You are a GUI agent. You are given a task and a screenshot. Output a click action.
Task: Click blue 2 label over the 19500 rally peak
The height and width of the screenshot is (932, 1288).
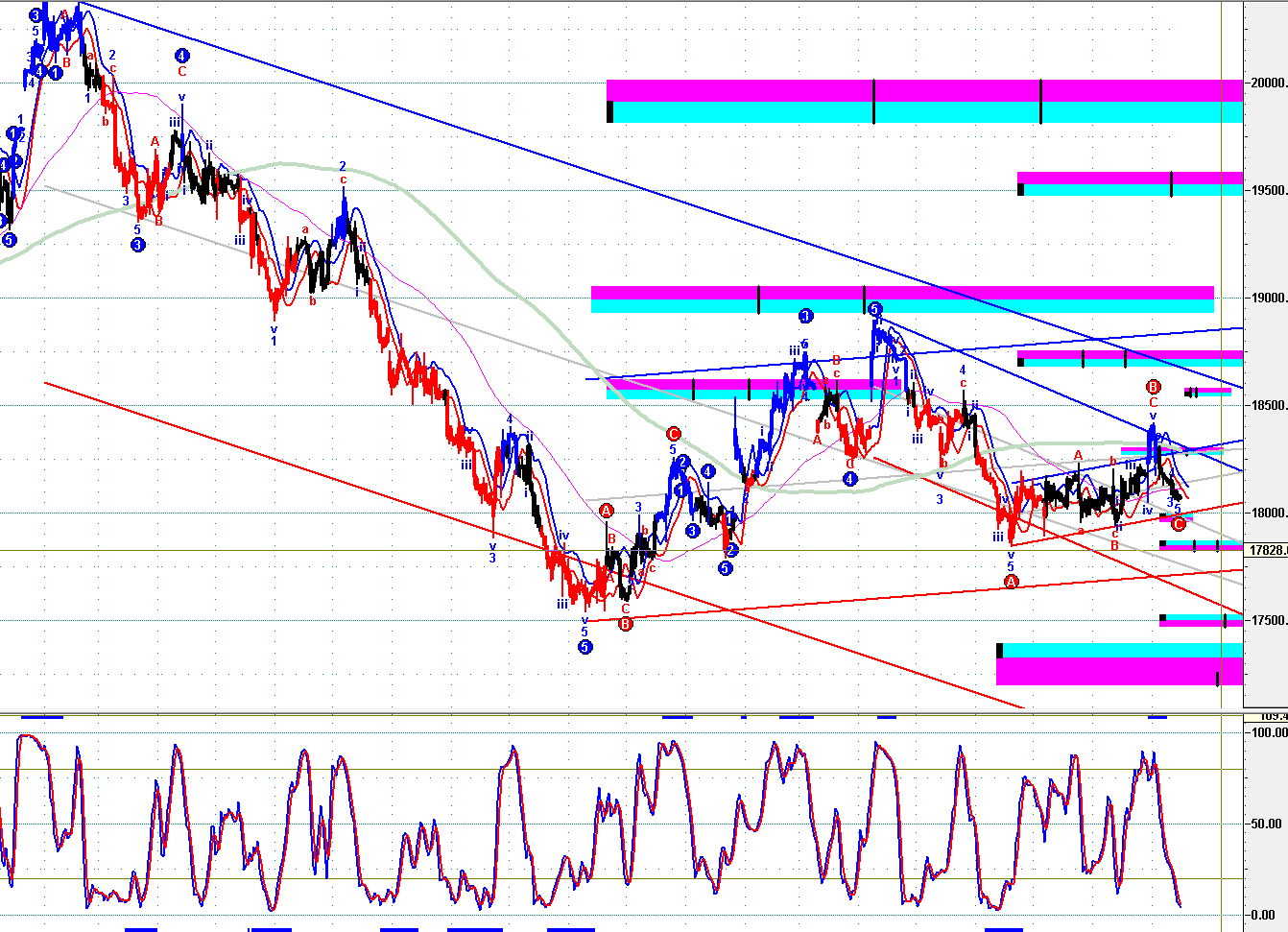pos(343,167)
